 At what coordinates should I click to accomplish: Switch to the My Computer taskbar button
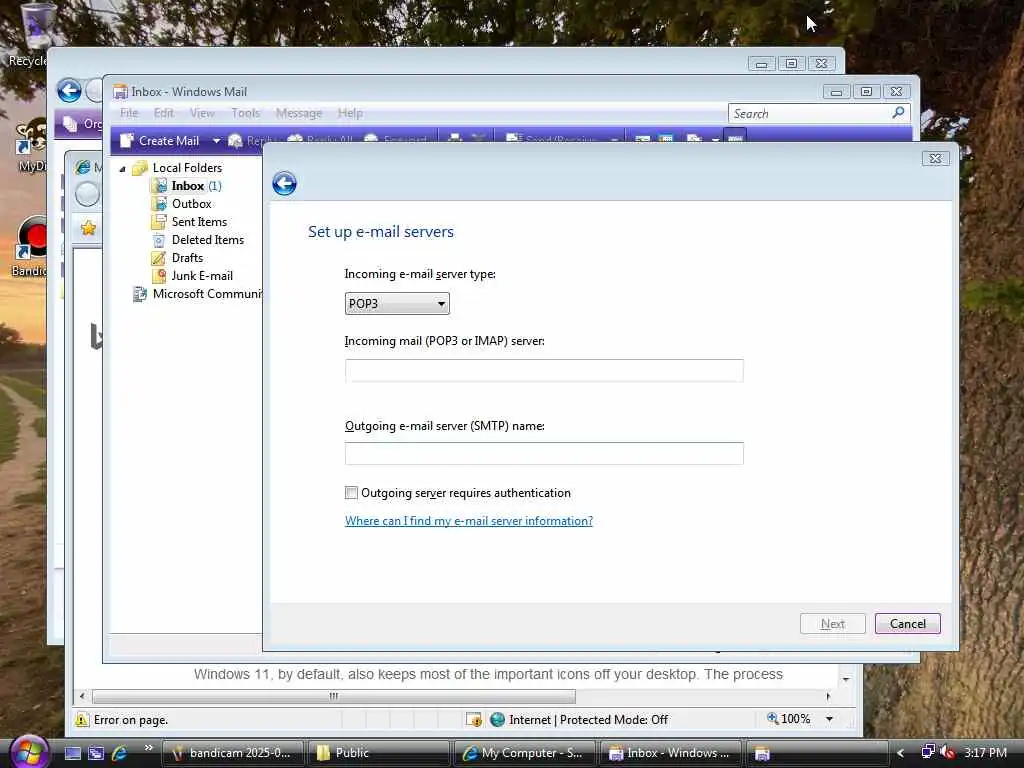(x=524, y=753)
